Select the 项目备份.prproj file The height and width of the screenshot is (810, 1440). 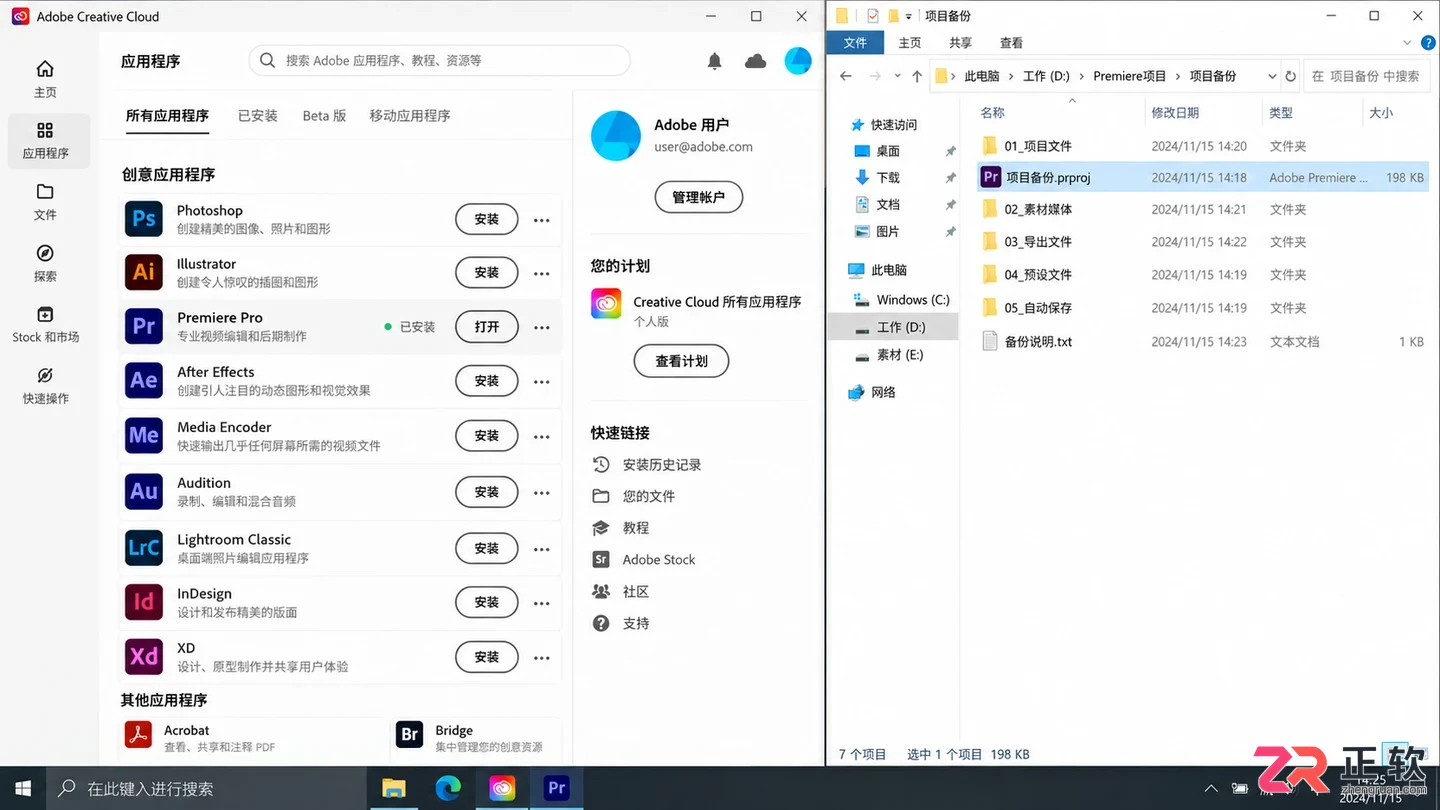1202,178
